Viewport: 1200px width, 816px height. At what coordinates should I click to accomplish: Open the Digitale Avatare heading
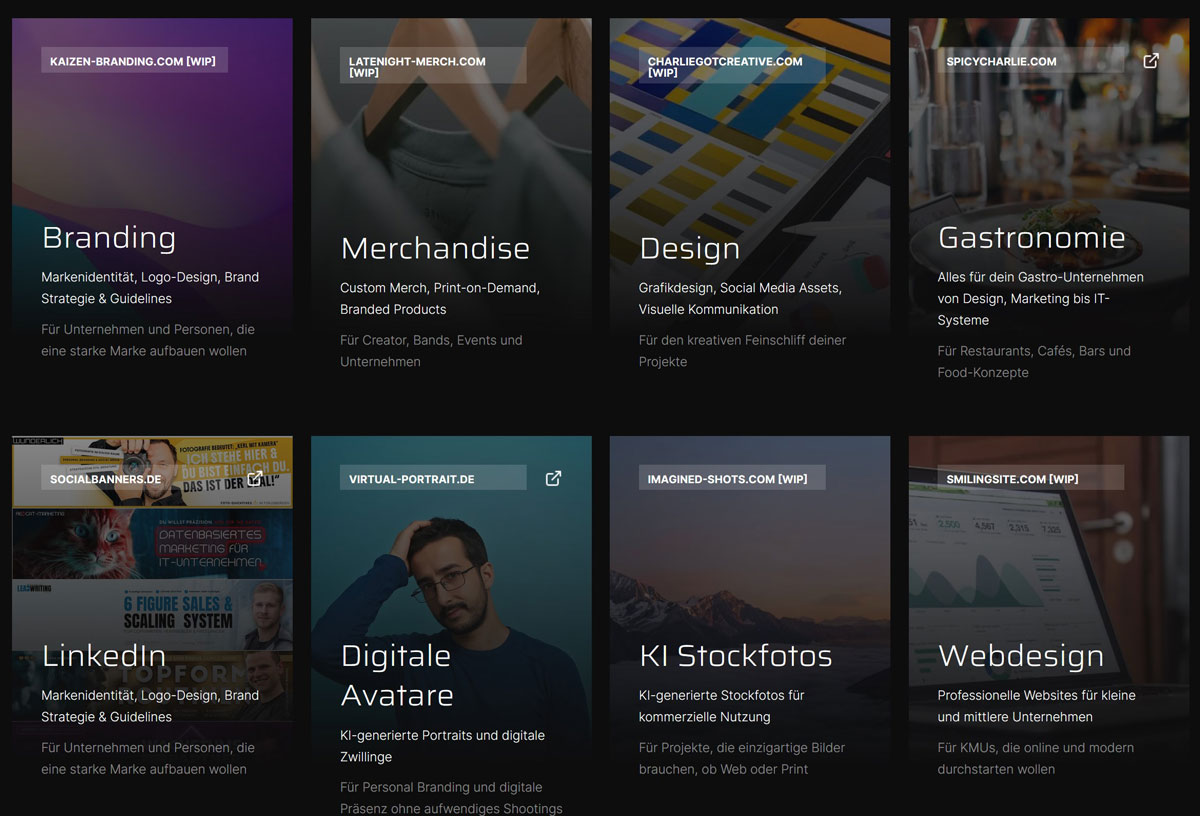pos(397,676)
